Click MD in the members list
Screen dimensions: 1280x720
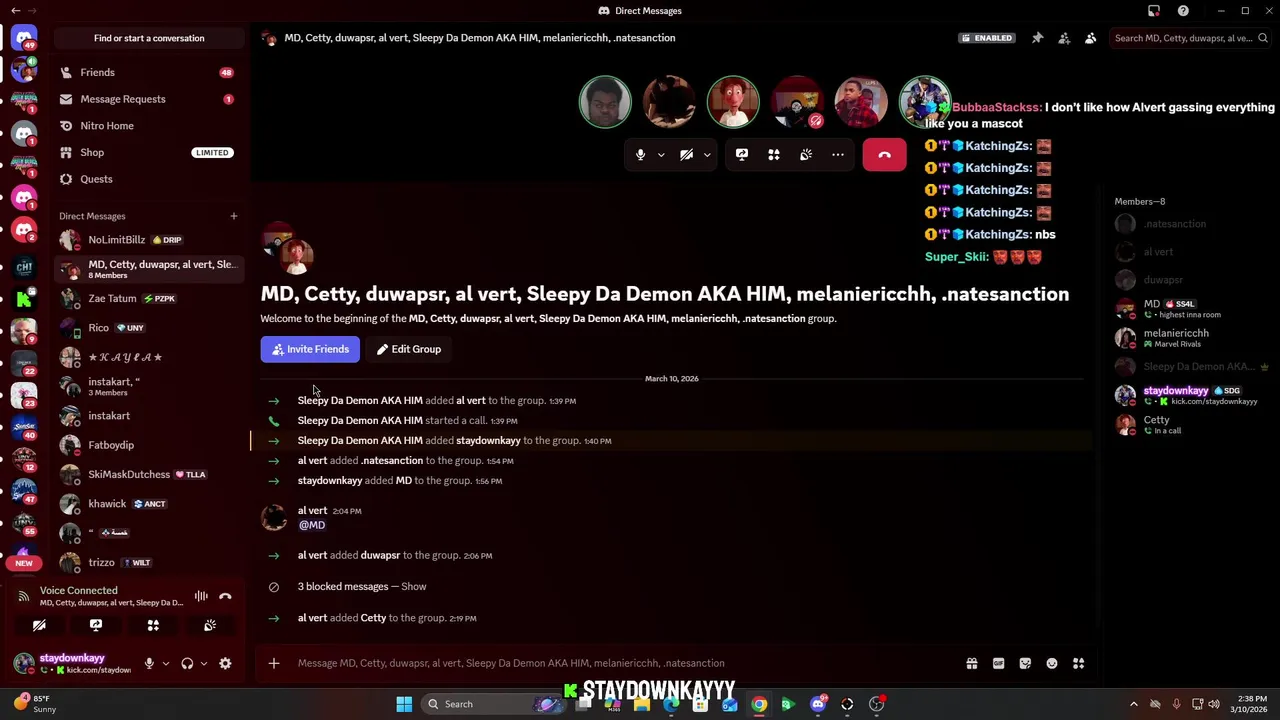pos(1192,308)
